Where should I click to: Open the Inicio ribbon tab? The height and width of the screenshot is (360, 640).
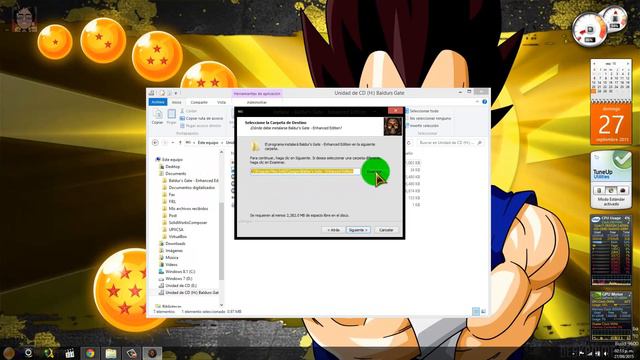[x=176, y=102]
